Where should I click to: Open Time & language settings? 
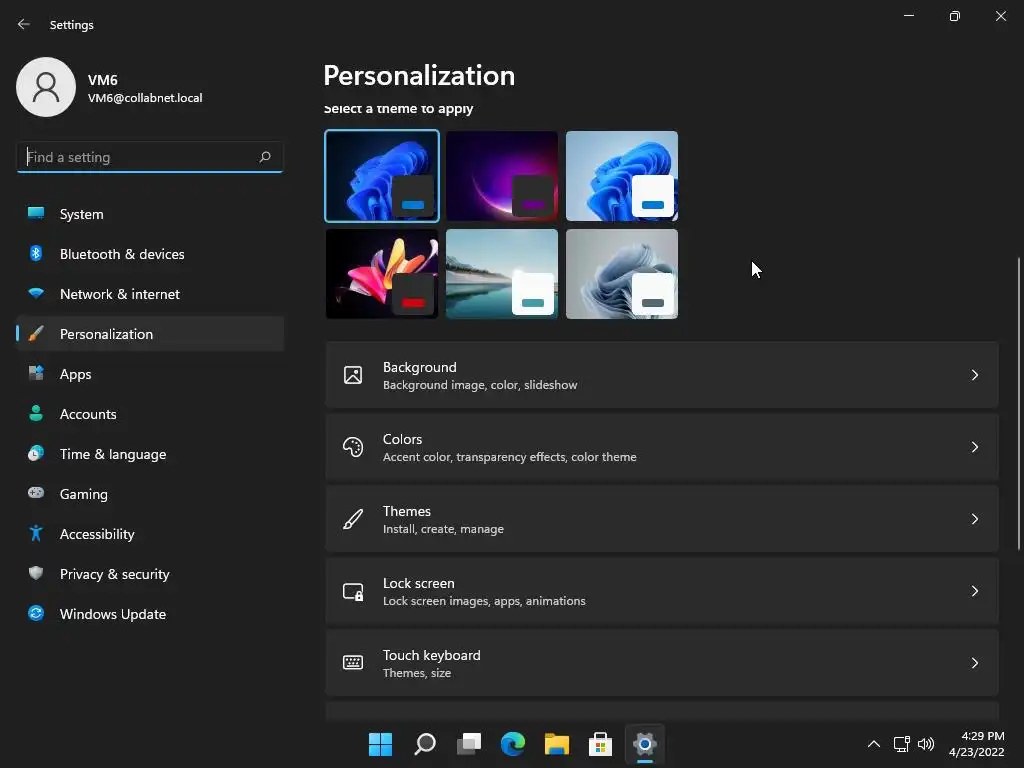click(x=150, y=454)
